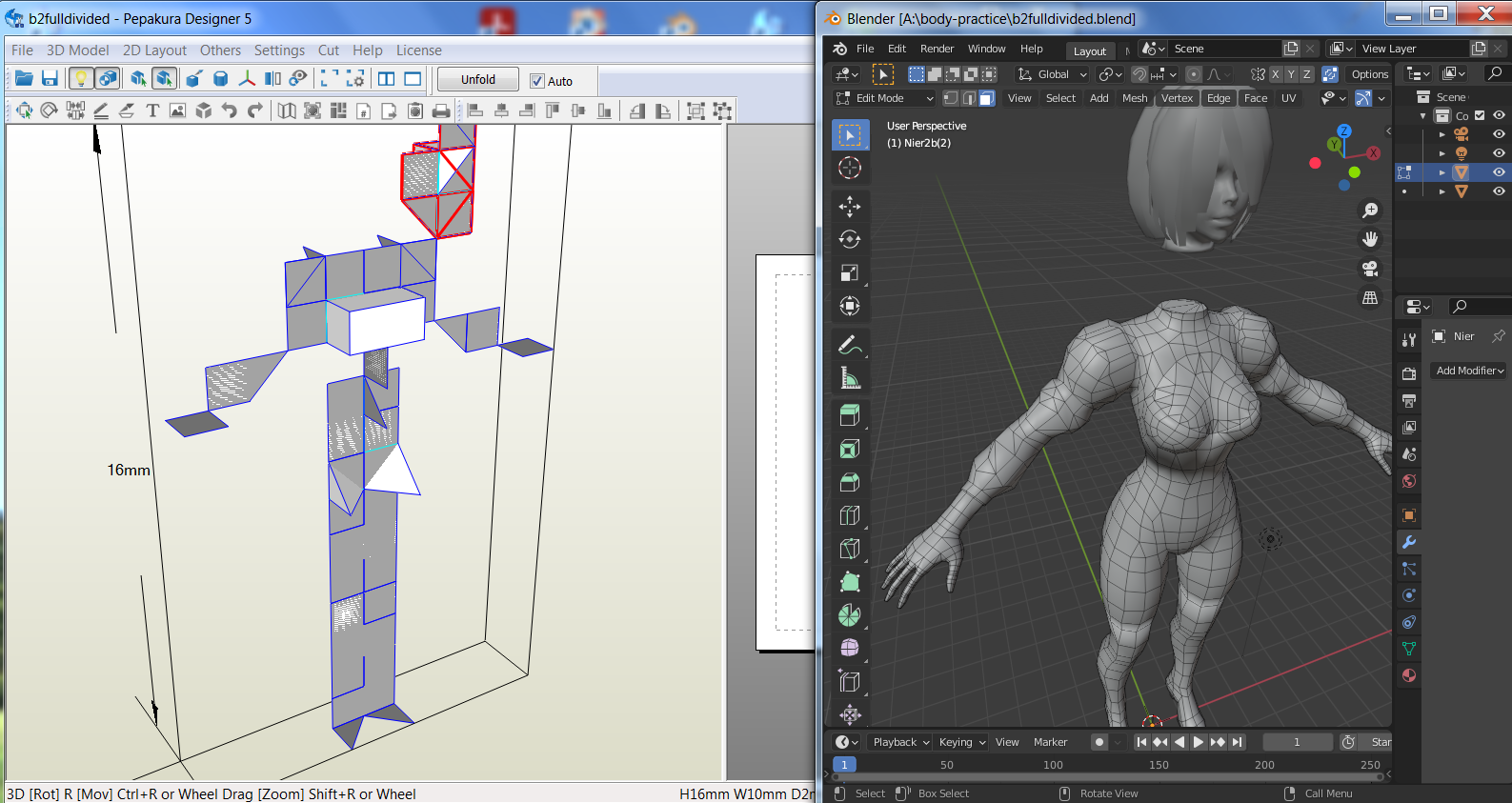Image resolution: width=1512 pixels, height=803 pixels.
Task: Click the zoom magnifier gizmo in Blender viewport
Action: pos(1370,210)
